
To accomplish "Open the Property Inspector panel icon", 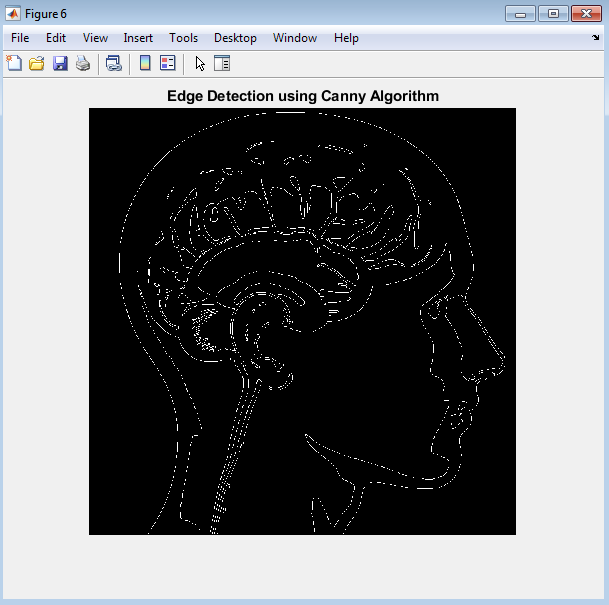I will [222, 63].
